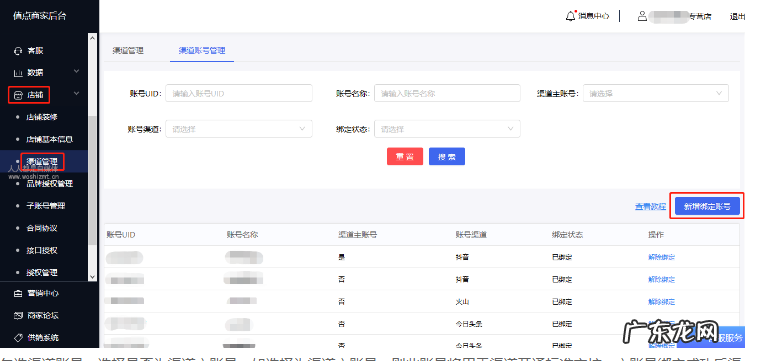Click 解除绑定 in the first 抖音 row
The width and height of the screenshot is (757, 361).
[x=661, y=257]
